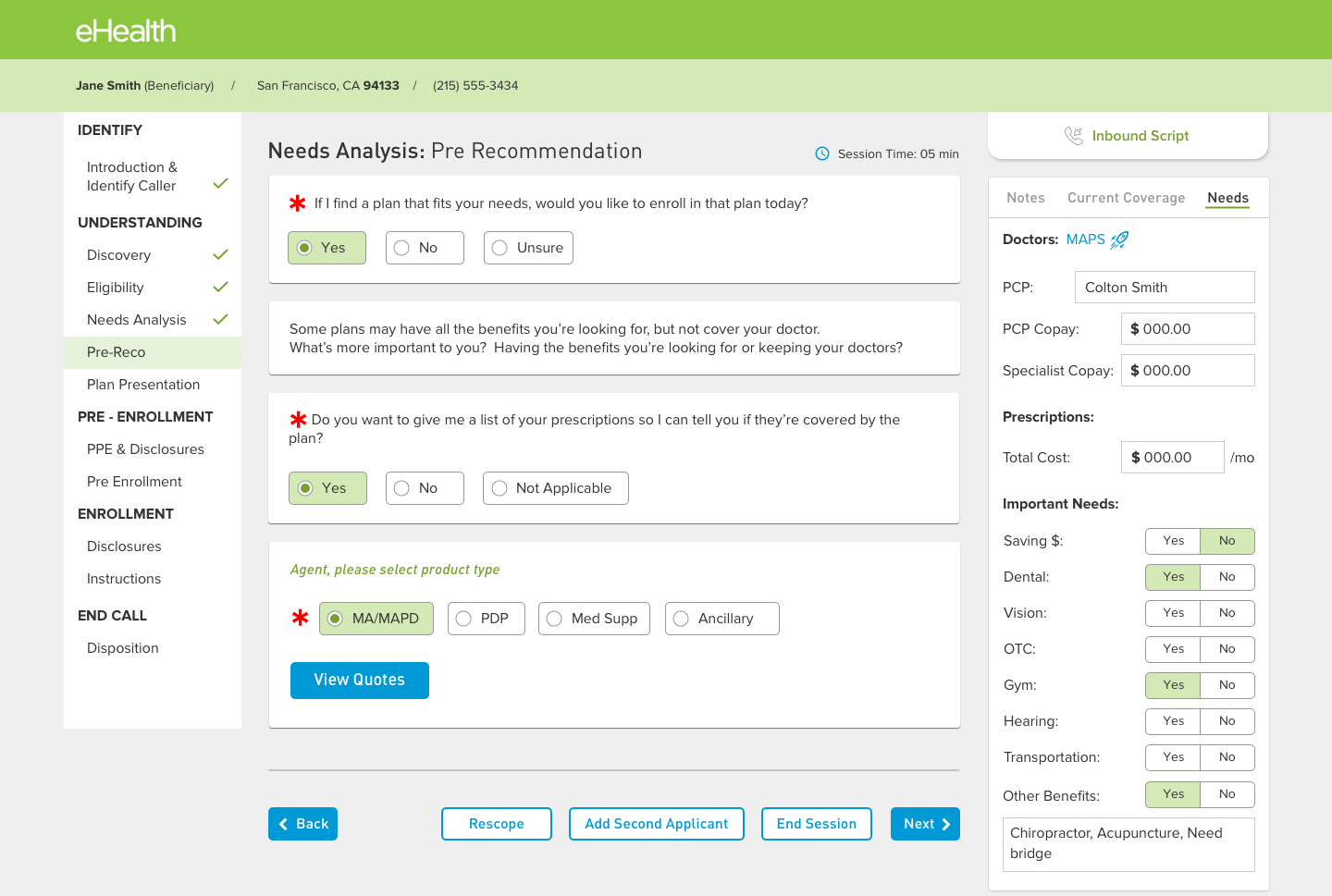Set Saving $ to No

pos(1227,541)
